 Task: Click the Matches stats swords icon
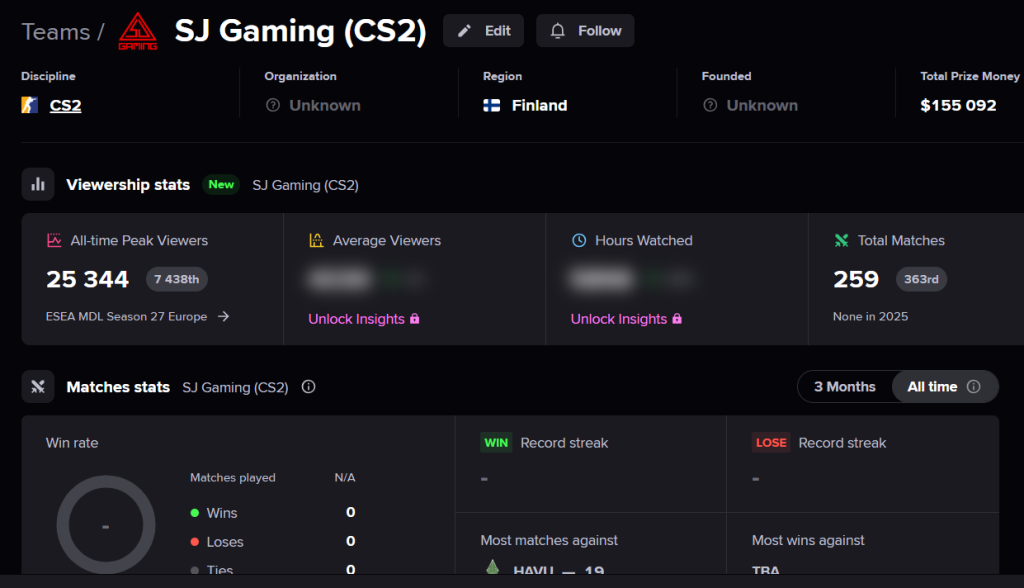[x=38, y=387]
